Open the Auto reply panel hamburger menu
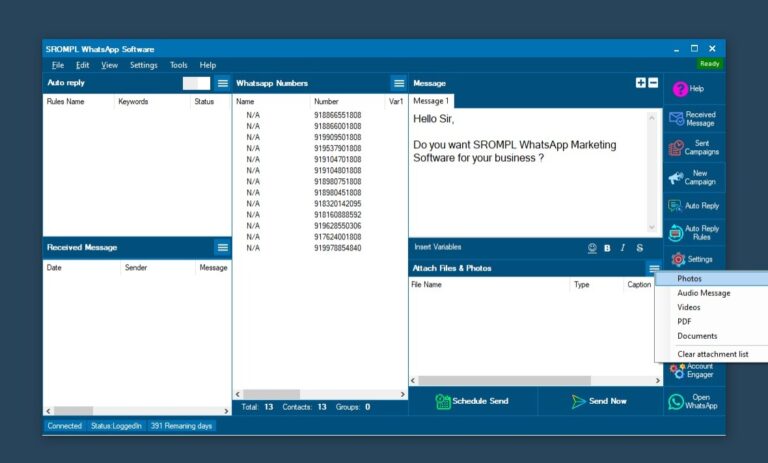This screenshot has width=768, height=463. coord(223,83)
